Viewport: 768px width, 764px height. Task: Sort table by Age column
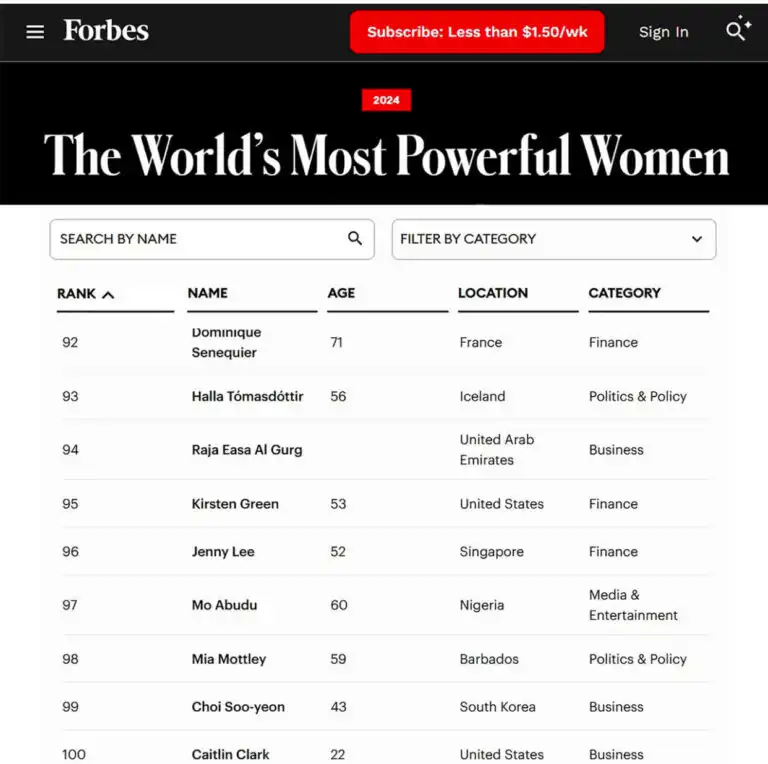tap(341, 293)
